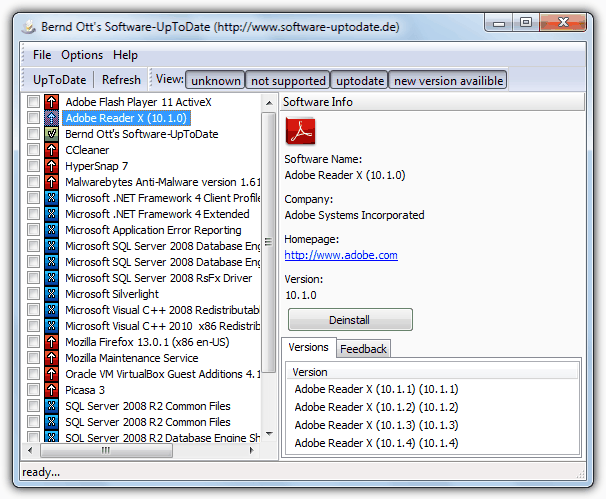Toggle the uptodate view filter
The image size is (606, 499).
360,80
